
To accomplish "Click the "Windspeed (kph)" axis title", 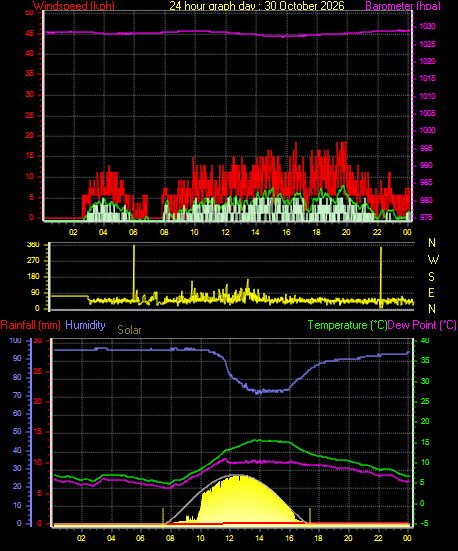I will (74, 6).
